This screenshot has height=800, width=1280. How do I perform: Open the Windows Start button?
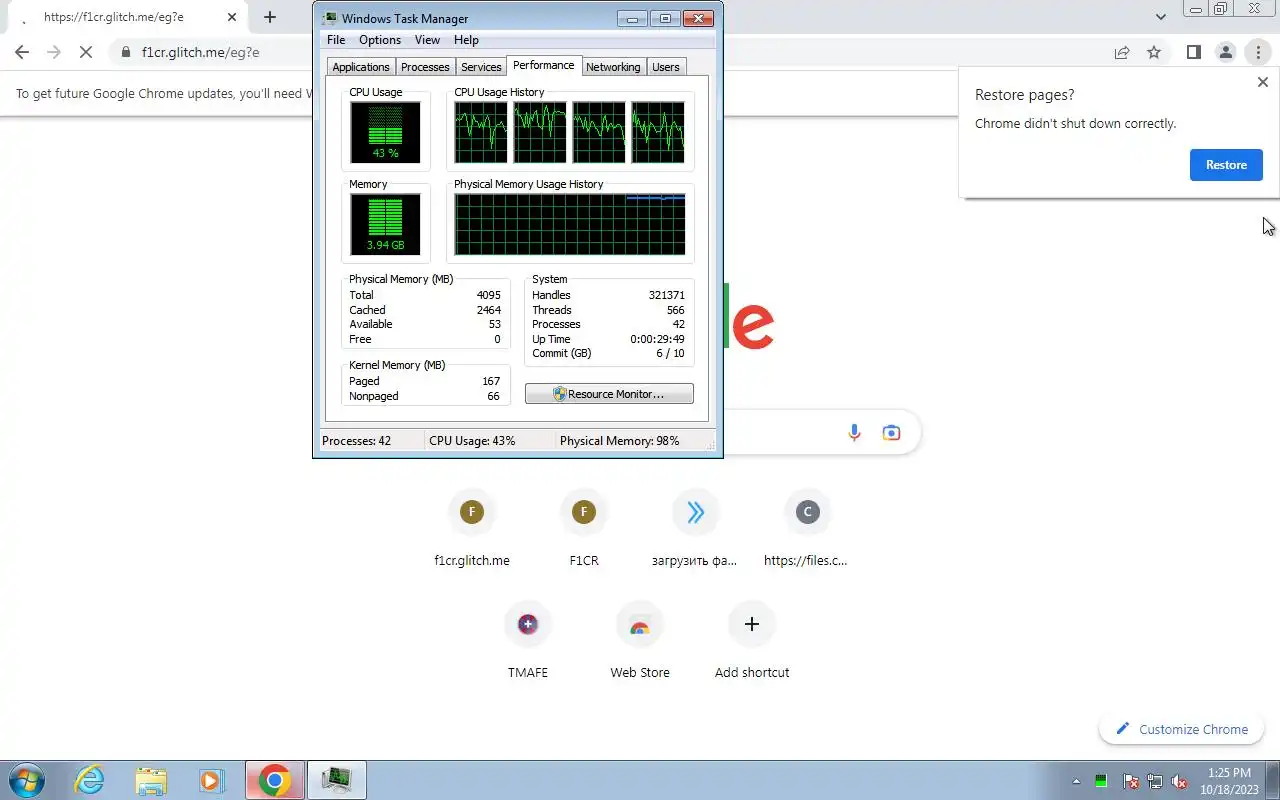click(x=26, y=780)
